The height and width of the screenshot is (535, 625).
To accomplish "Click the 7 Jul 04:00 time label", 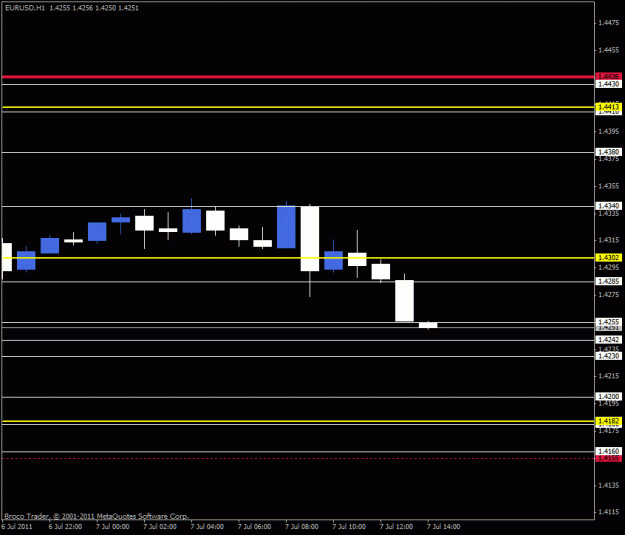I will [207, 527].
